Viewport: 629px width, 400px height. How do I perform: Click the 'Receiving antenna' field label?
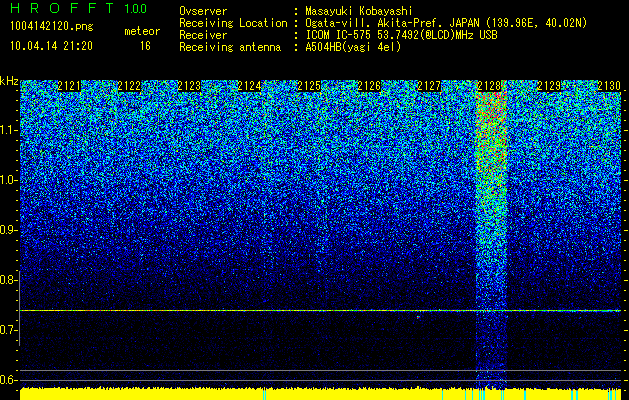[x=230, y=47]
